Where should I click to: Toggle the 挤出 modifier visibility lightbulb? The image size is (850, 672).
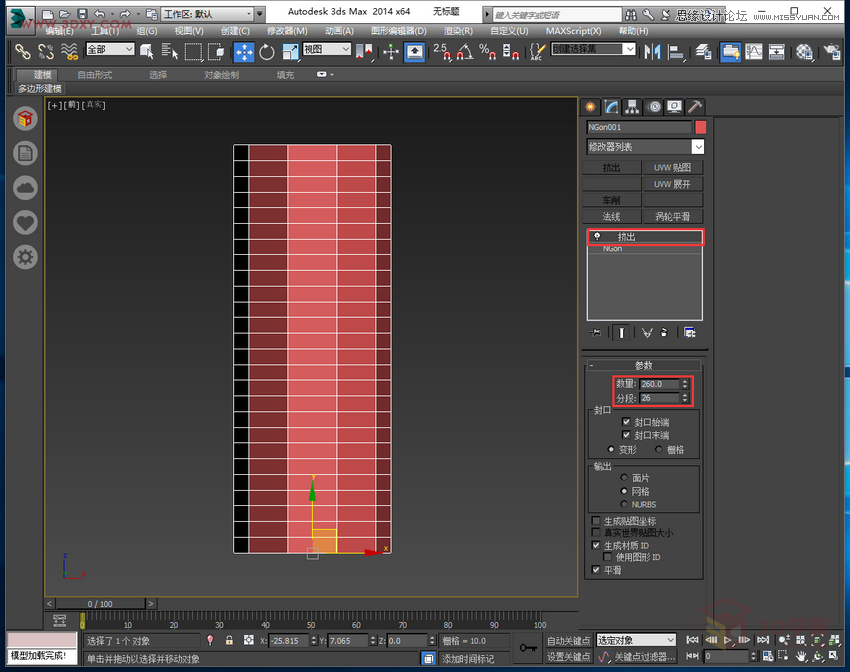[x=598, y=236]
